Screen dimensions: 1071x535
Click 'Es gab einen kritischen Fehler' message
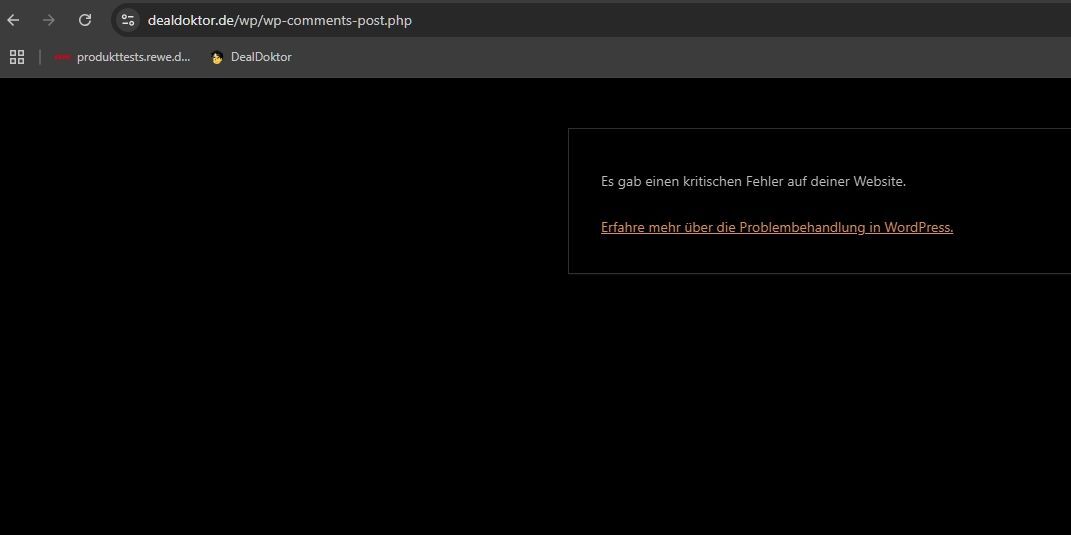click(753, 182)
